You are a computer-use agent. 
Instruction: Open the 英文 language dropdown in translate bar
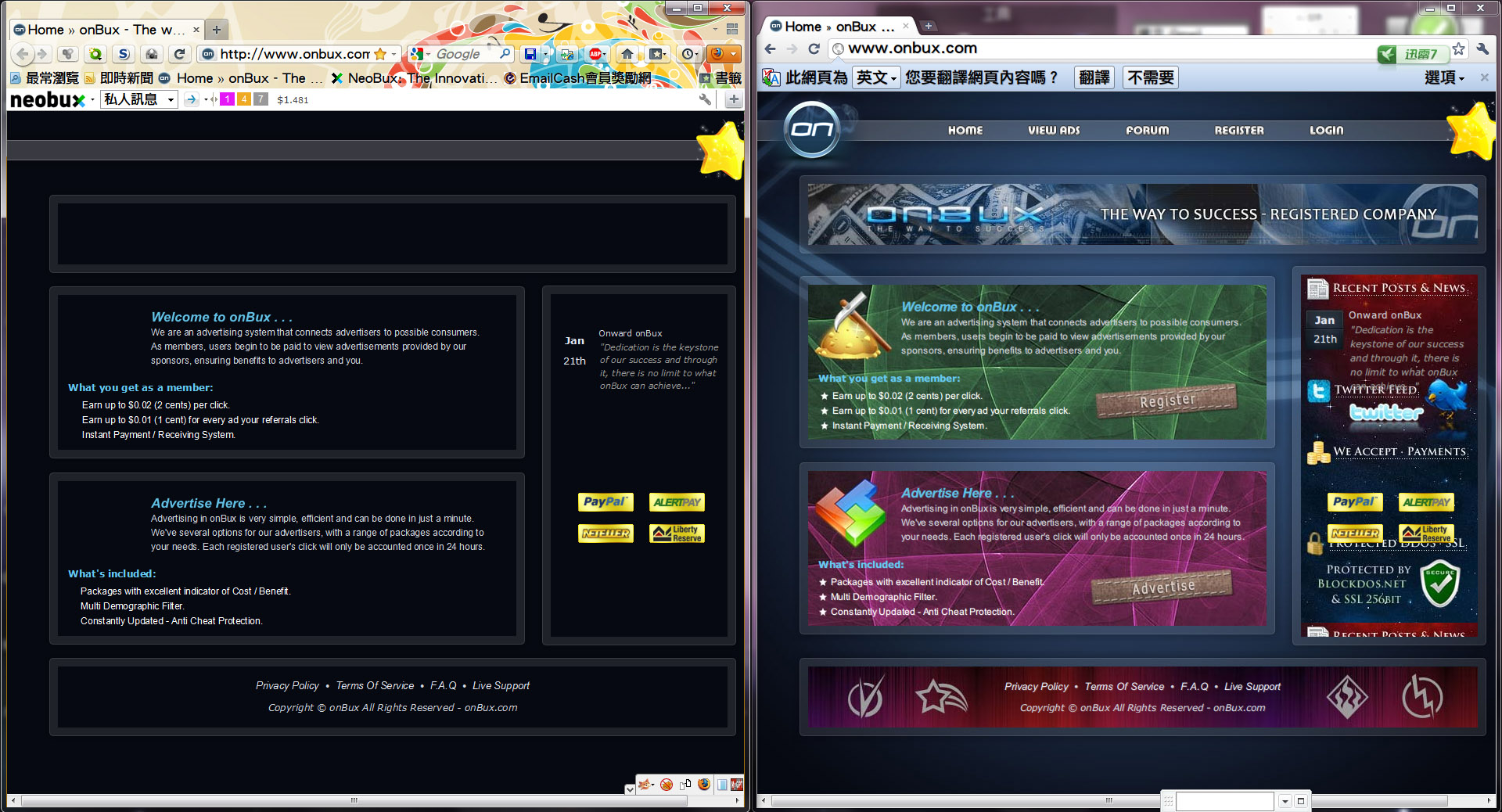875,77
